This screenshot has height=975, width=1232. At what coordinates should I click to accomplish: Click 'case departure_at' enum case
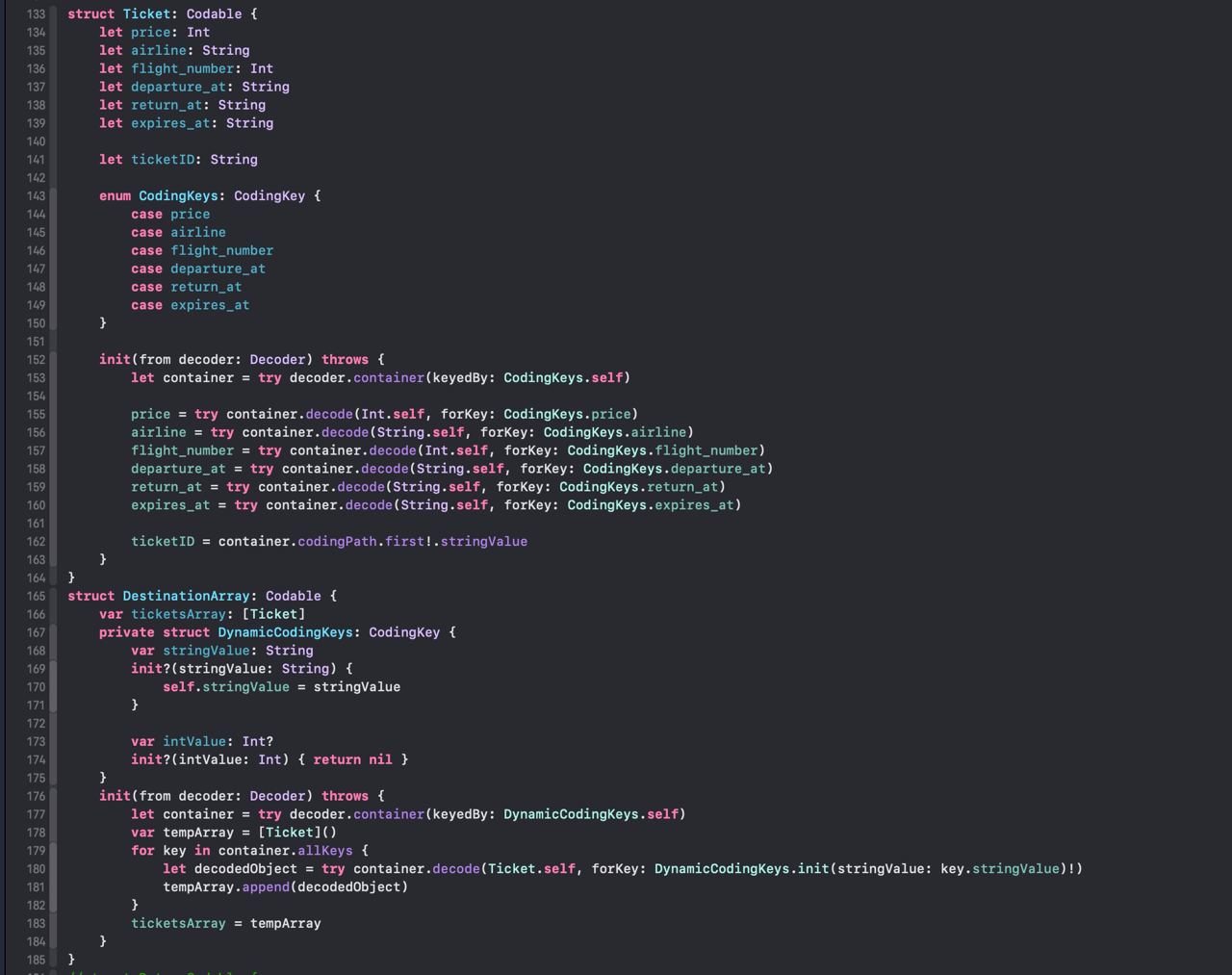tap(198, 269)
